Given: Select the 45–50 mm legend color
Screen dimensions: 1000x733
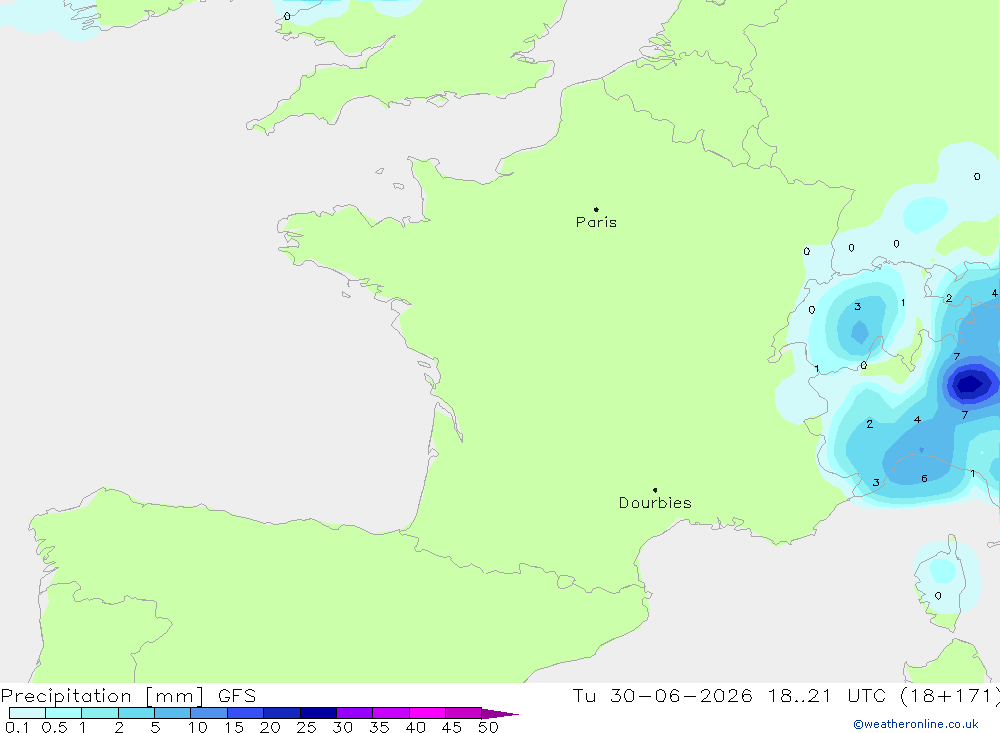Looking at the screenshot, I should [x=463, y=713].
